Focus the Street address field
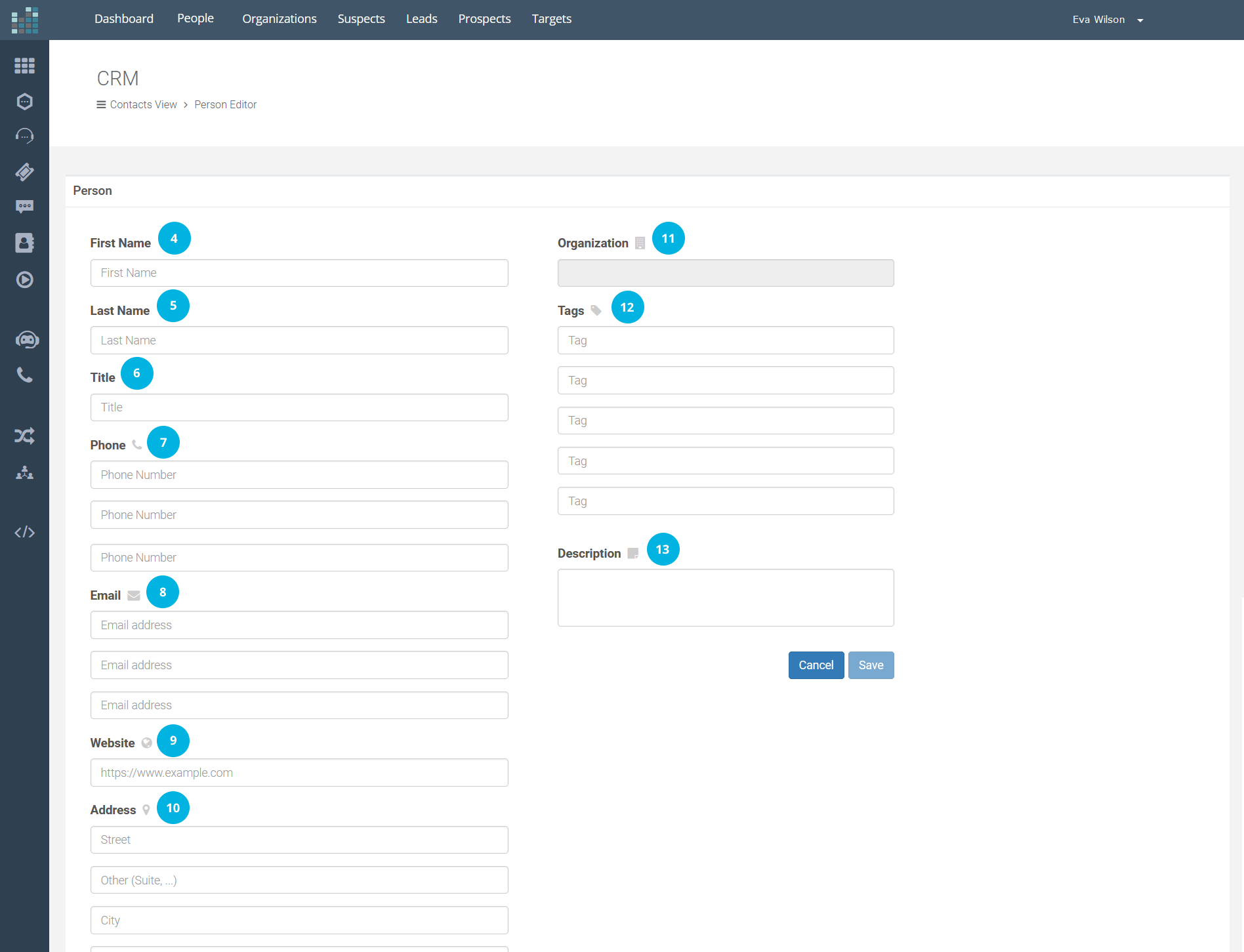1244x952 pixels. [x=299, y=840]
